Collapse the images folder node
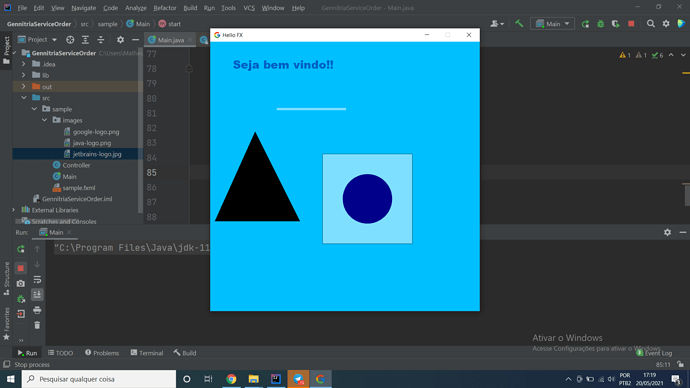This screenshot has width=690, height=388. tap(44, 120)
